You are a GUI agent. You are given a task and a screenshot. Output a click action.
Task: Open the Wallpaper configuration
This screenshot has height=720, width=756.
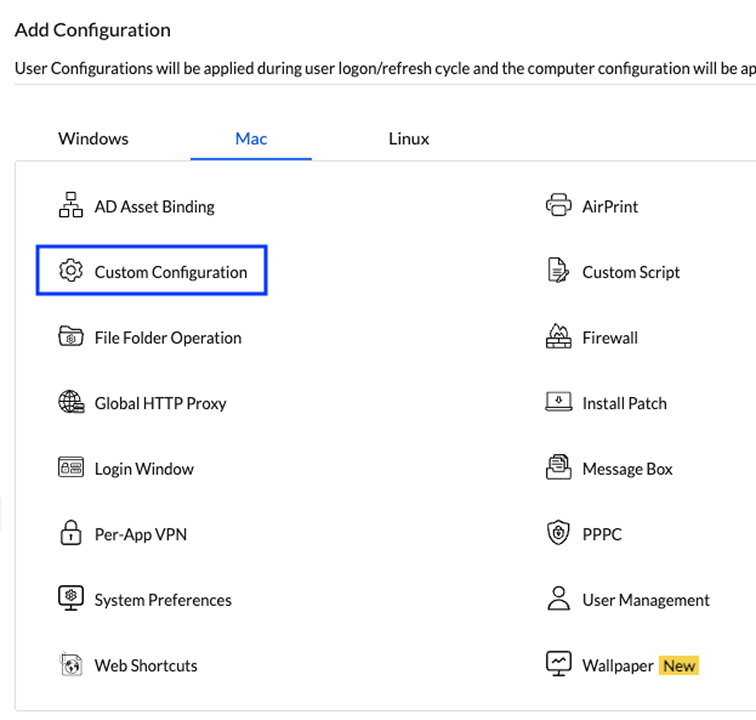point(617,665)
